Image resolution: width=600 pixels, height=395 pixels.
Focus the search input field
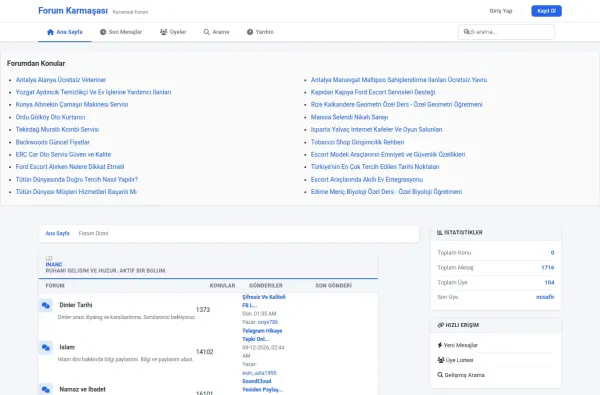(x=506, y=32)
